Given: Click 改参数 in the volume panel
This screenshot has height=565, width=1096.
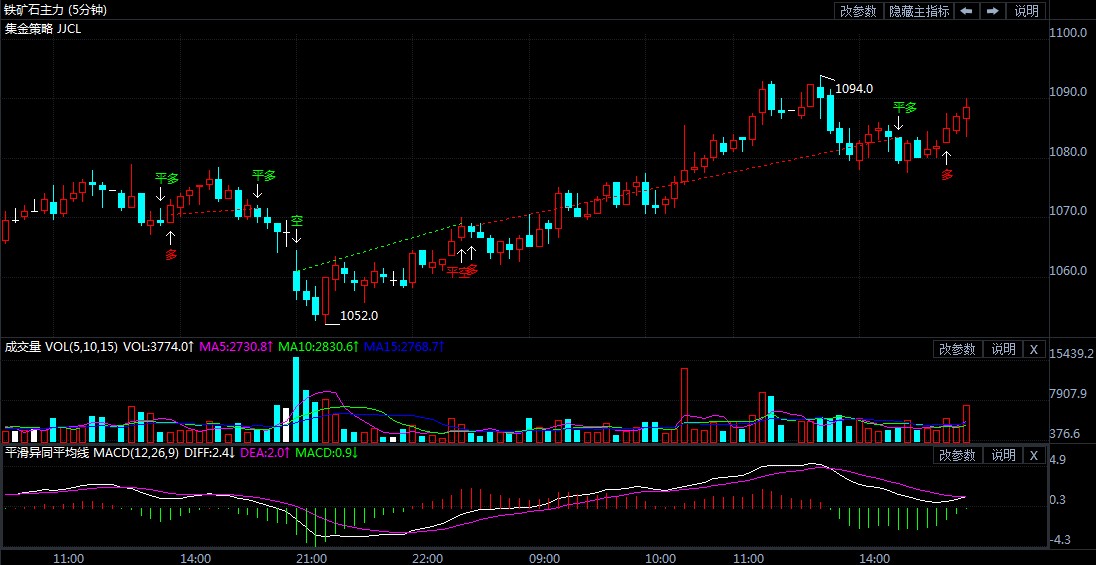Looking at the screenshot, I should pos(958,350).
